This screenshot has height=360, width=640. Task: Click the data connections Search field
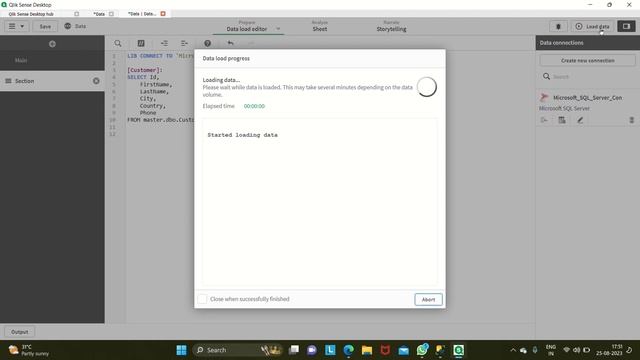[x=588, y=77]
